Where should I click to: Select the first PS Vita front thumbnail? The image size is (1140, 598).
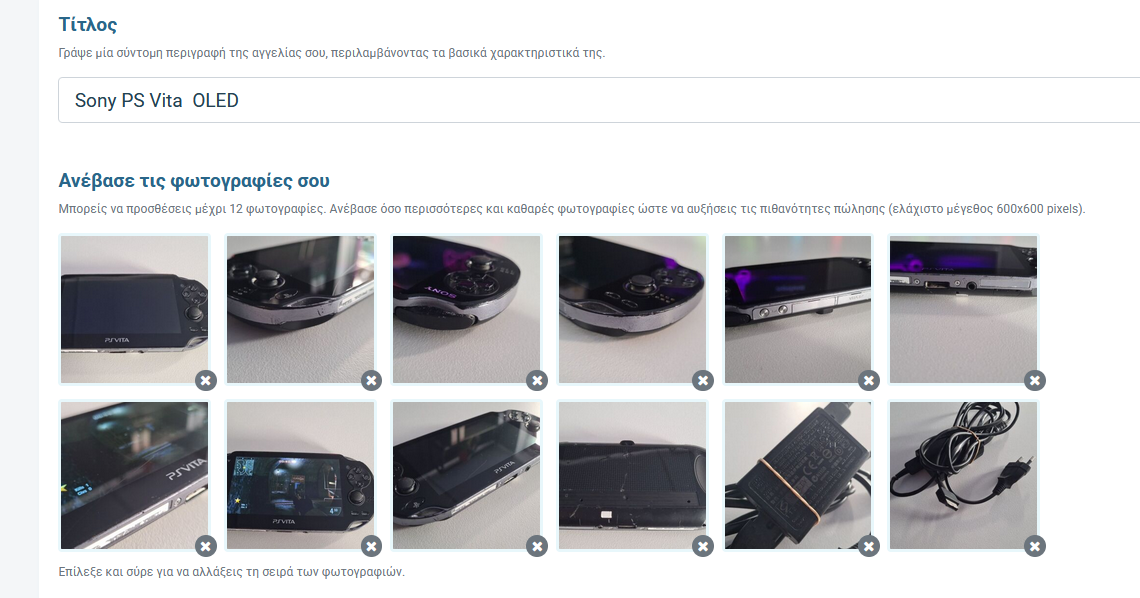135,310
